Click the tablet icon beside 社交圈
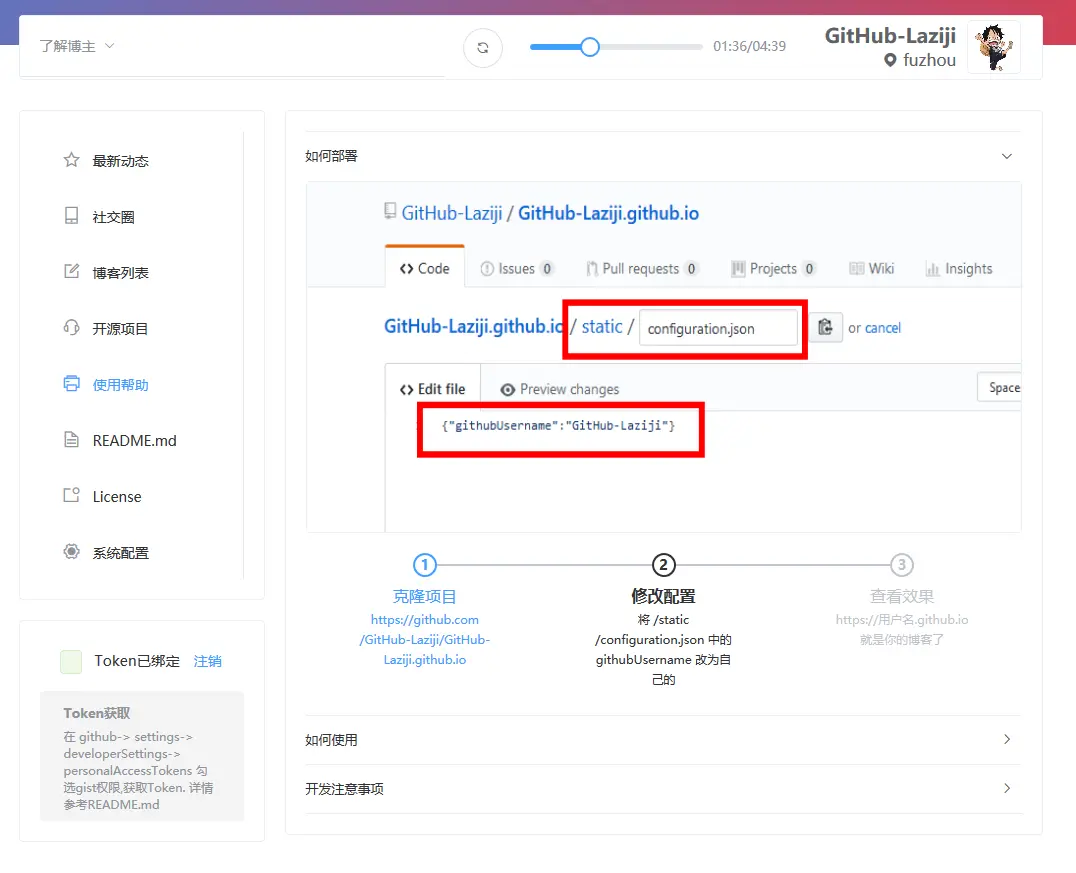The height and width of the screenshot is (873, 1076). point(71,216)
